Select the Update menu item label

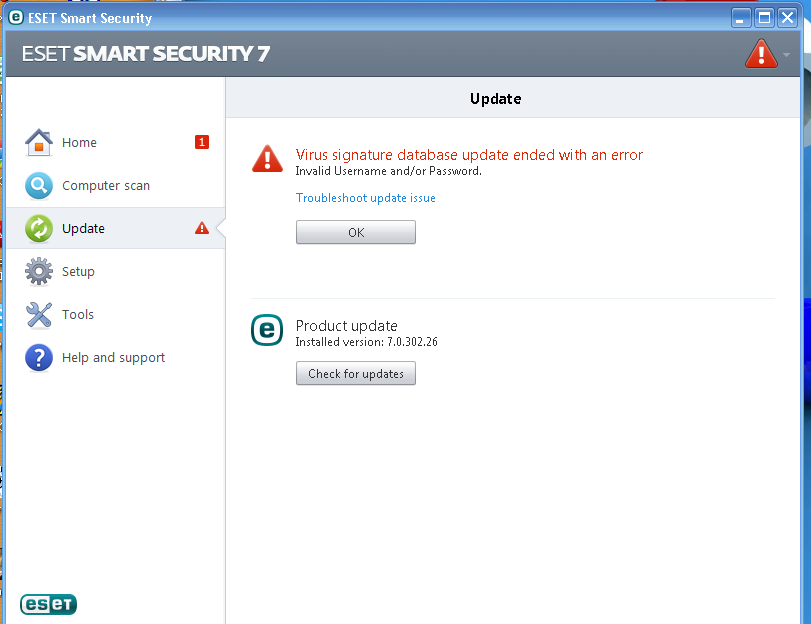83,228
